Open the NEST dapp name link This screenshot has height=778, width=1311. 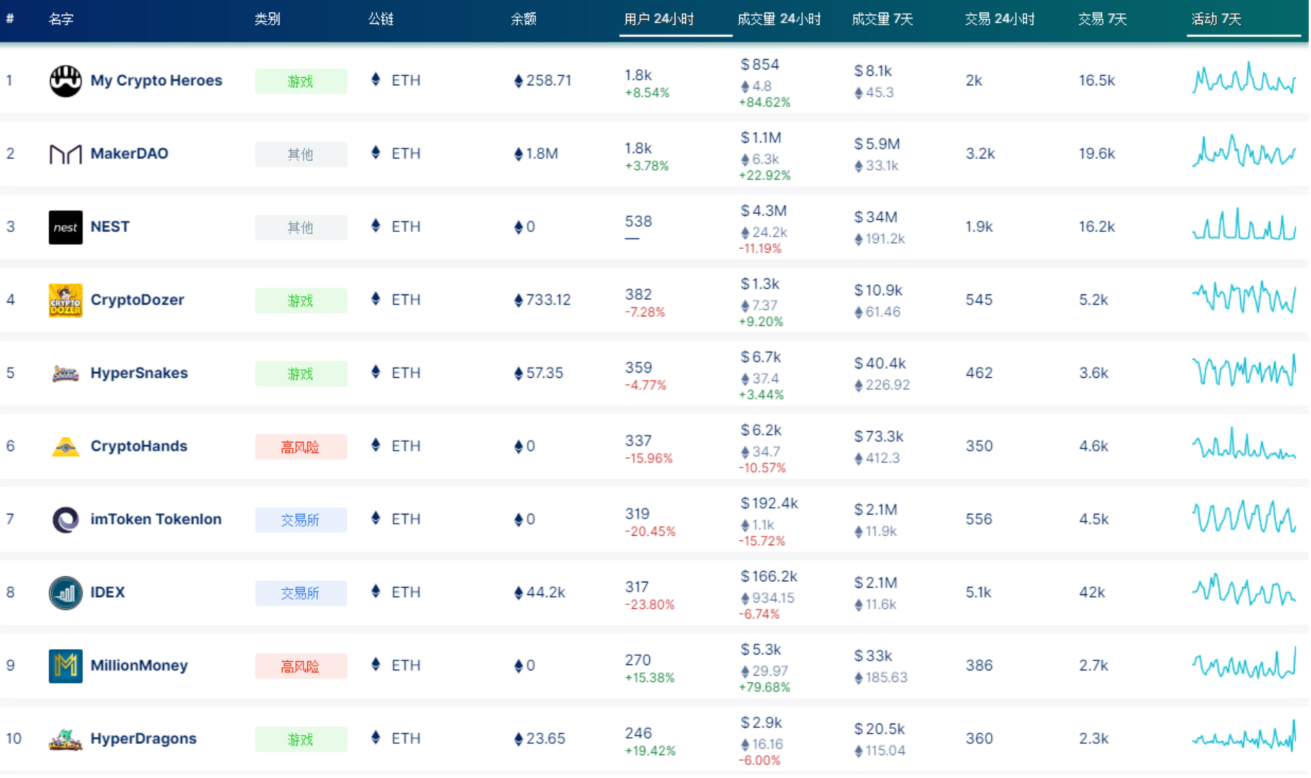110,227
